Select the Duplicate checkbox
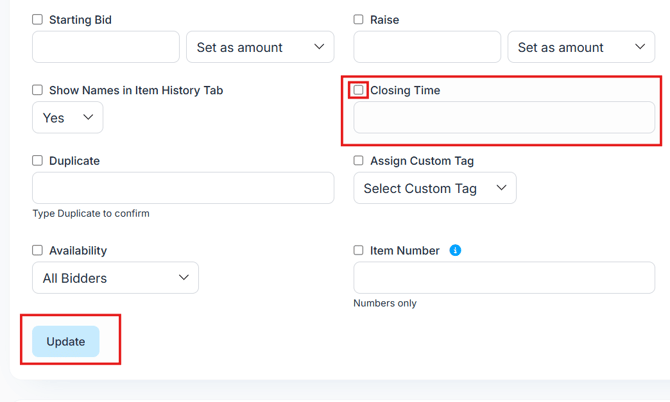Image resolution: width=670 pixels, height=402 pixels. click(x=38, y=160)
